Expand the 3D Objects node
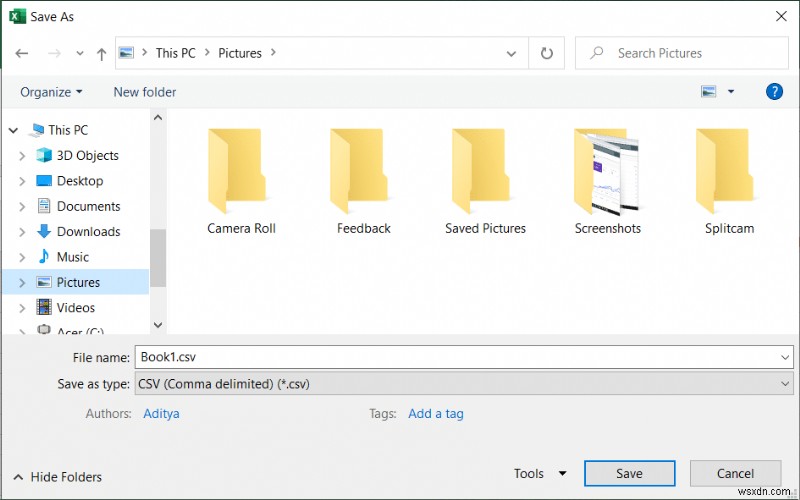 22,156
